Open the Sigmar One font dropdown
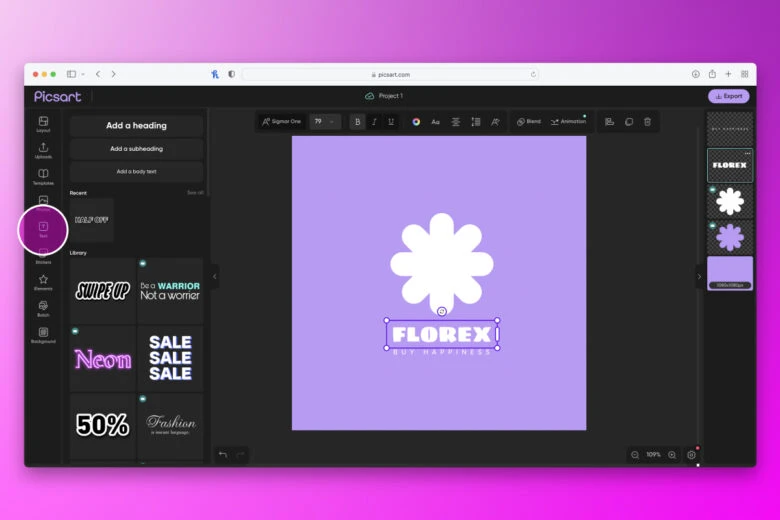 [x=281, y=122]
